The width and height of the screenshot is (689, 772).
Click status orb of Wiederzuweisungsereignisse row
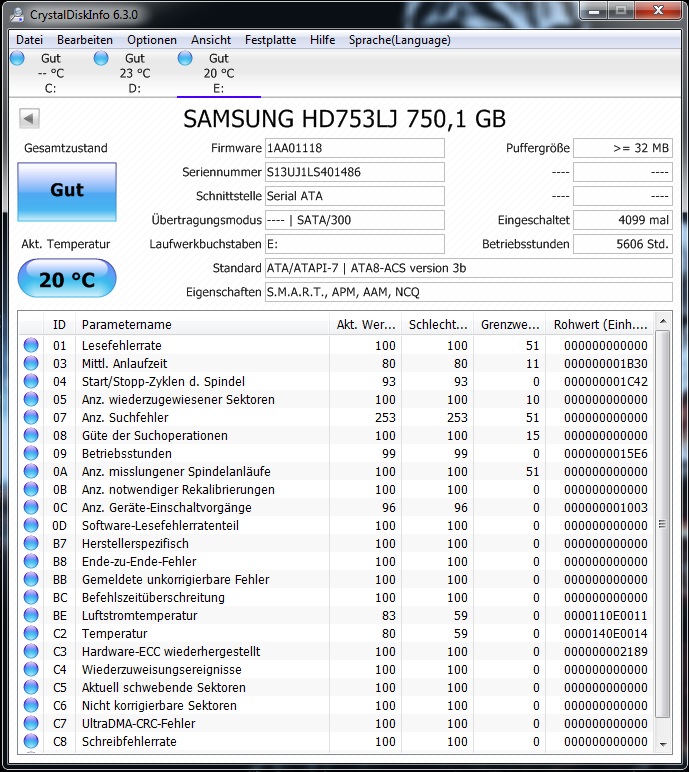[x=31, y=669]
